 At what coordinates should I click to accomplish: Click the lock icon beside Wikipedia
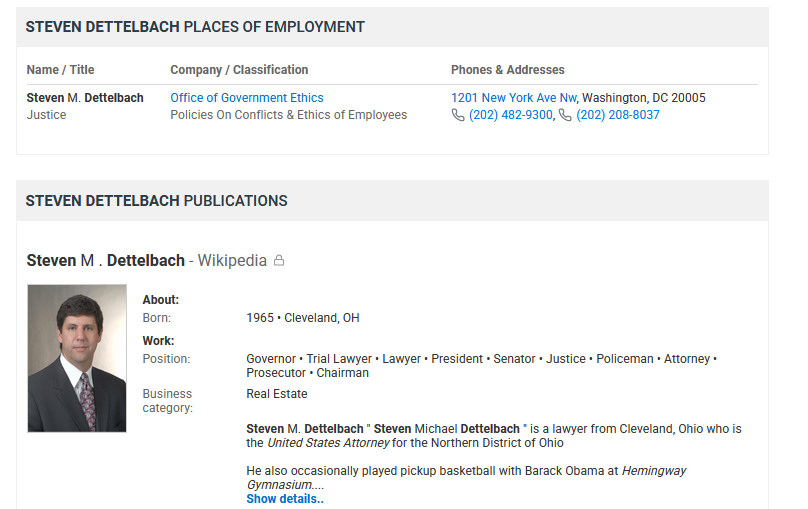pyautogui.click(x=279, y=260)
